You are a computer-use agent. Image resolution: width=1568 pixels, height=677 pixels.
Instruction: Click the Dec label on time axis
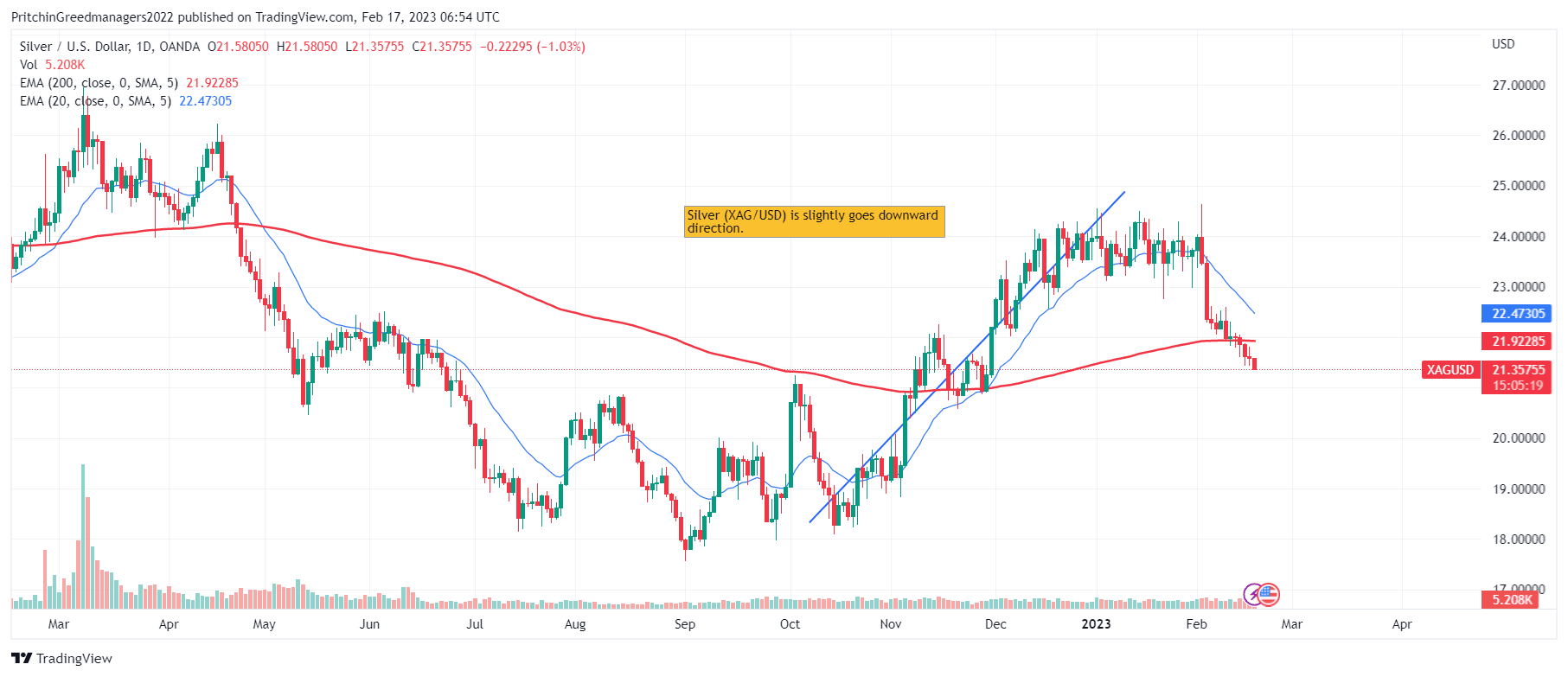click(x=995, y=624)
